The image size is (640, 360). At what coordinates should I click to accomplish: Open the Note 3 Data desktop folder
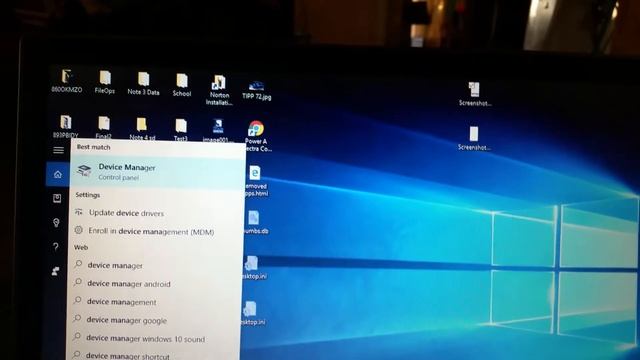(x=143, y=84)
